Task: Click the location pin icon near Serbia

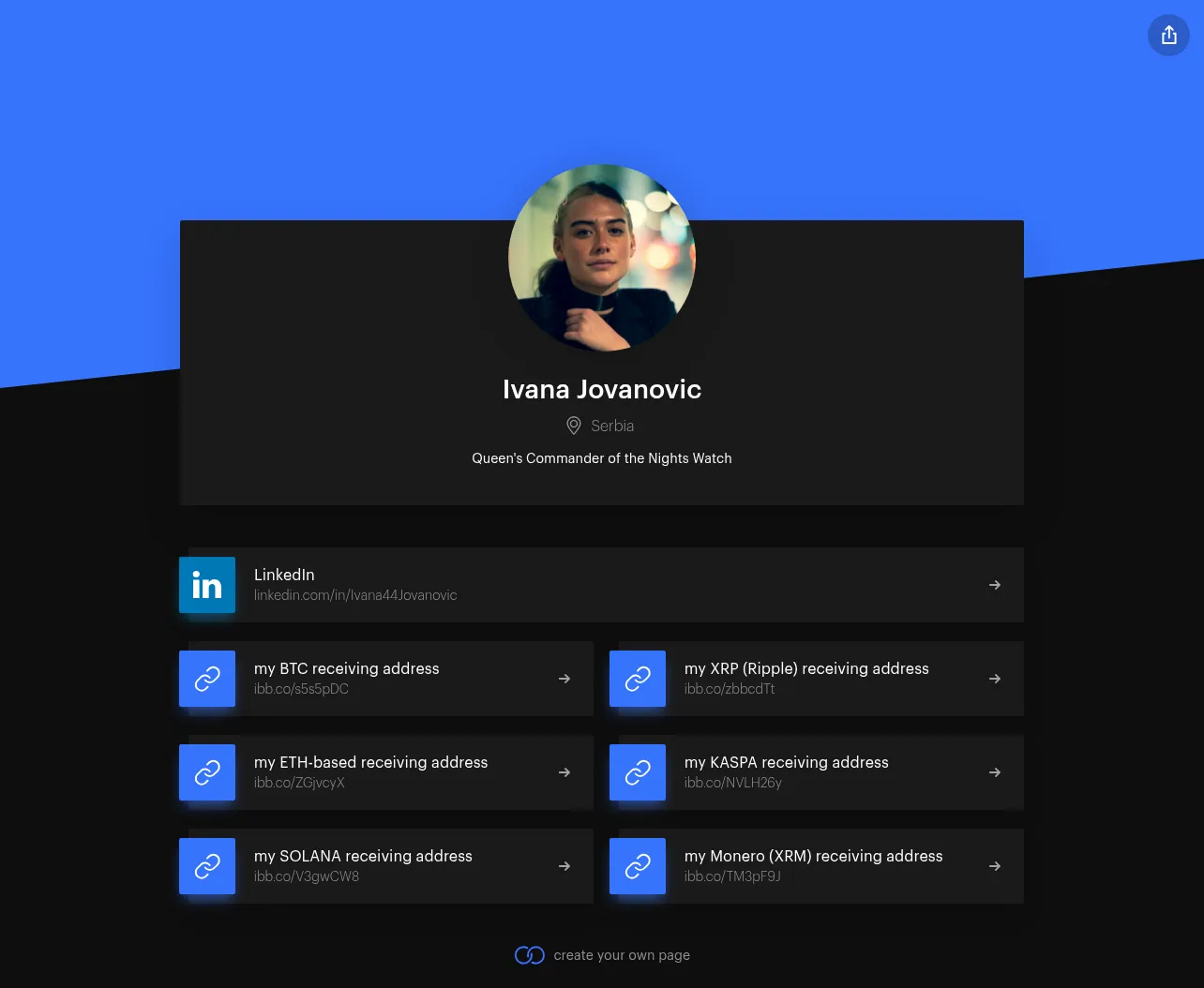Action: click(574, 426)
